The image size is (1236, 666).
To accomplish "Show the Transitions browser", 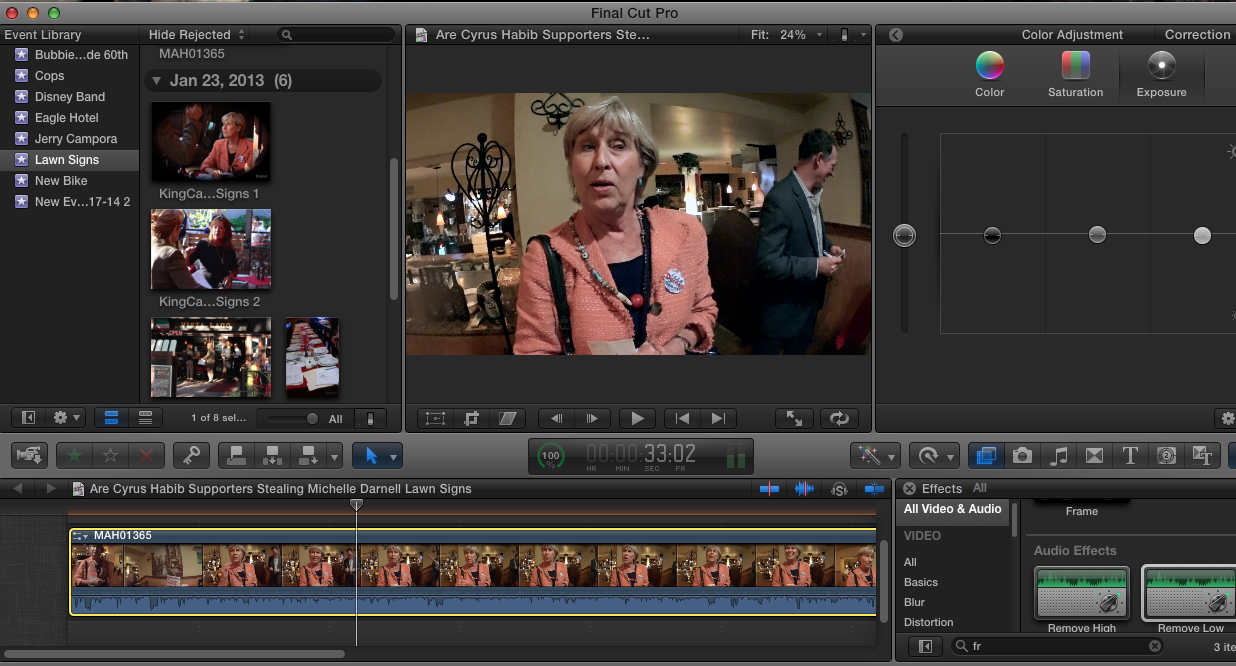I will point(1094,456).
